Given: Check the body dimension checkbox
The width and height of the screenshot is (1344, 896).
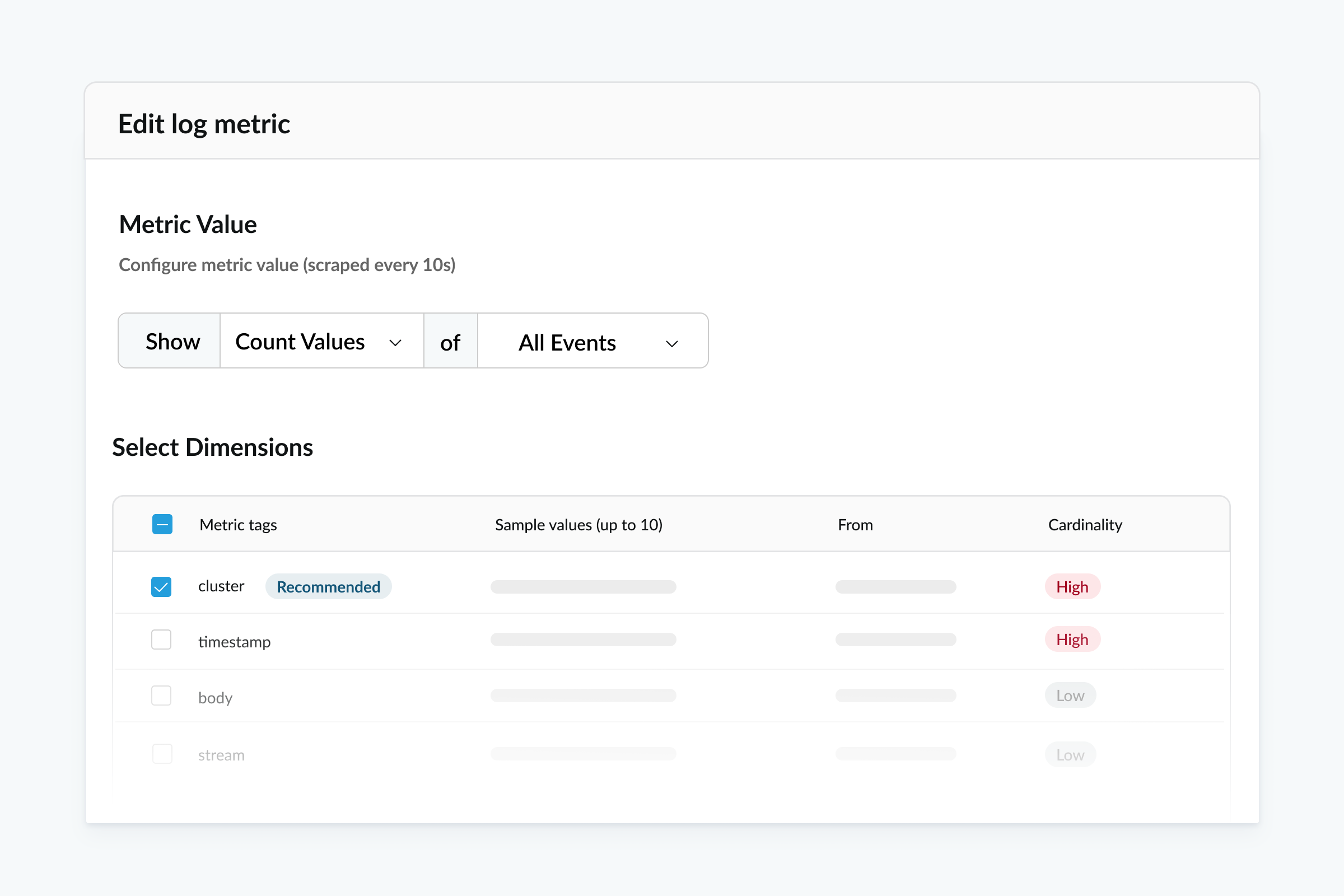Looking at the screenshot, I should pyautogui.click(x=161, y=696).
